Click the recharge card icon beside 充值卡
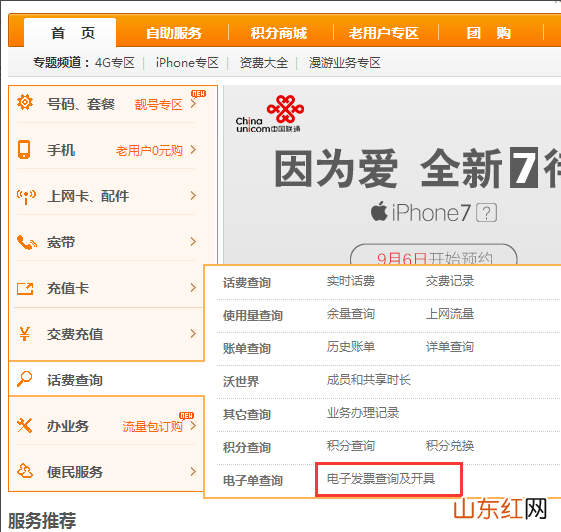 [25, 288]
